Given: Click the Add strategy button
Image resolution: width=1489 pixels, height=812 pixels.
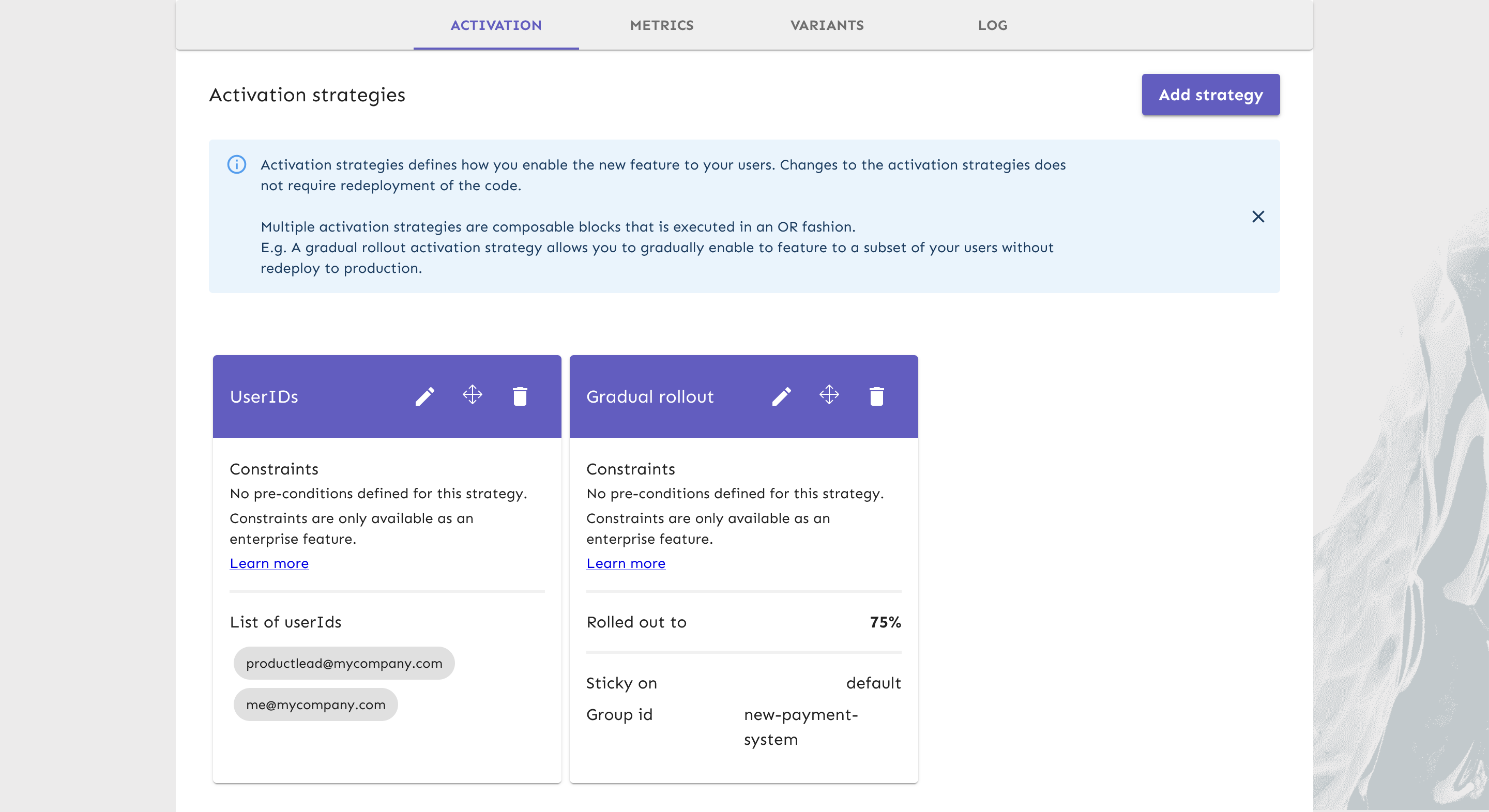Looking at the screenshot, I should 1210,95.
